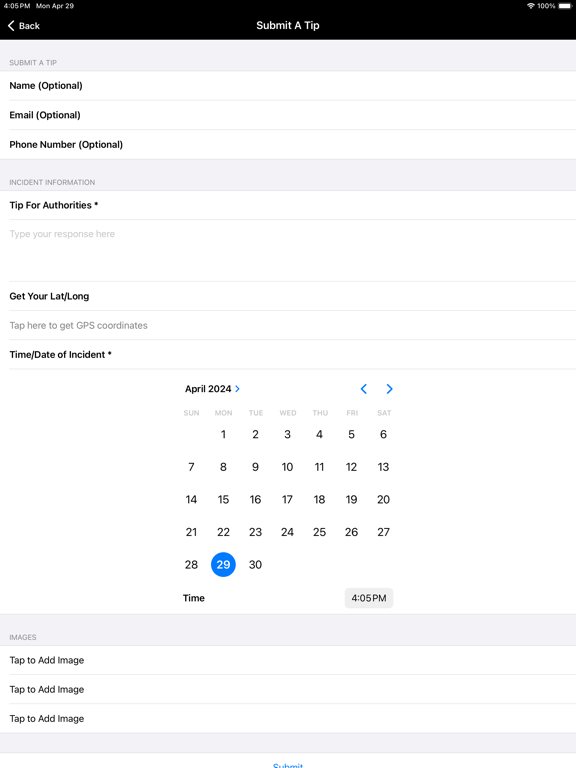Select April 8 in calendar
Image resolution: width=576 pixels, height=768 pixels.
coord(223,467)
